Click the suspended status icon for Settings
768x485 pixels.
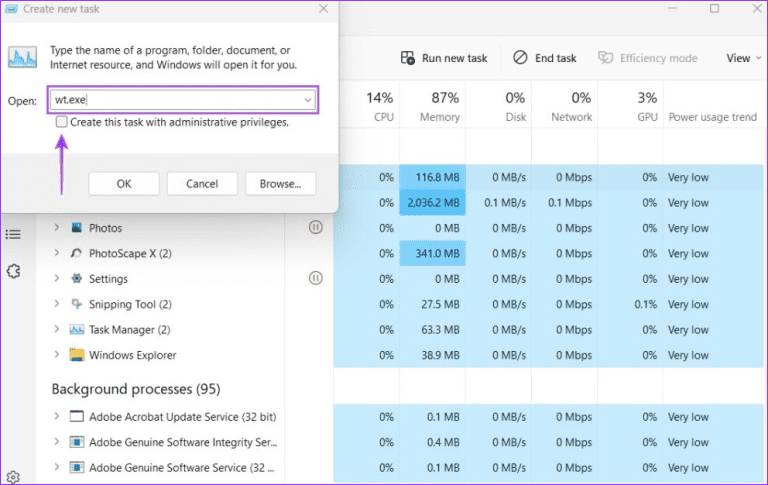coord(316,279)
